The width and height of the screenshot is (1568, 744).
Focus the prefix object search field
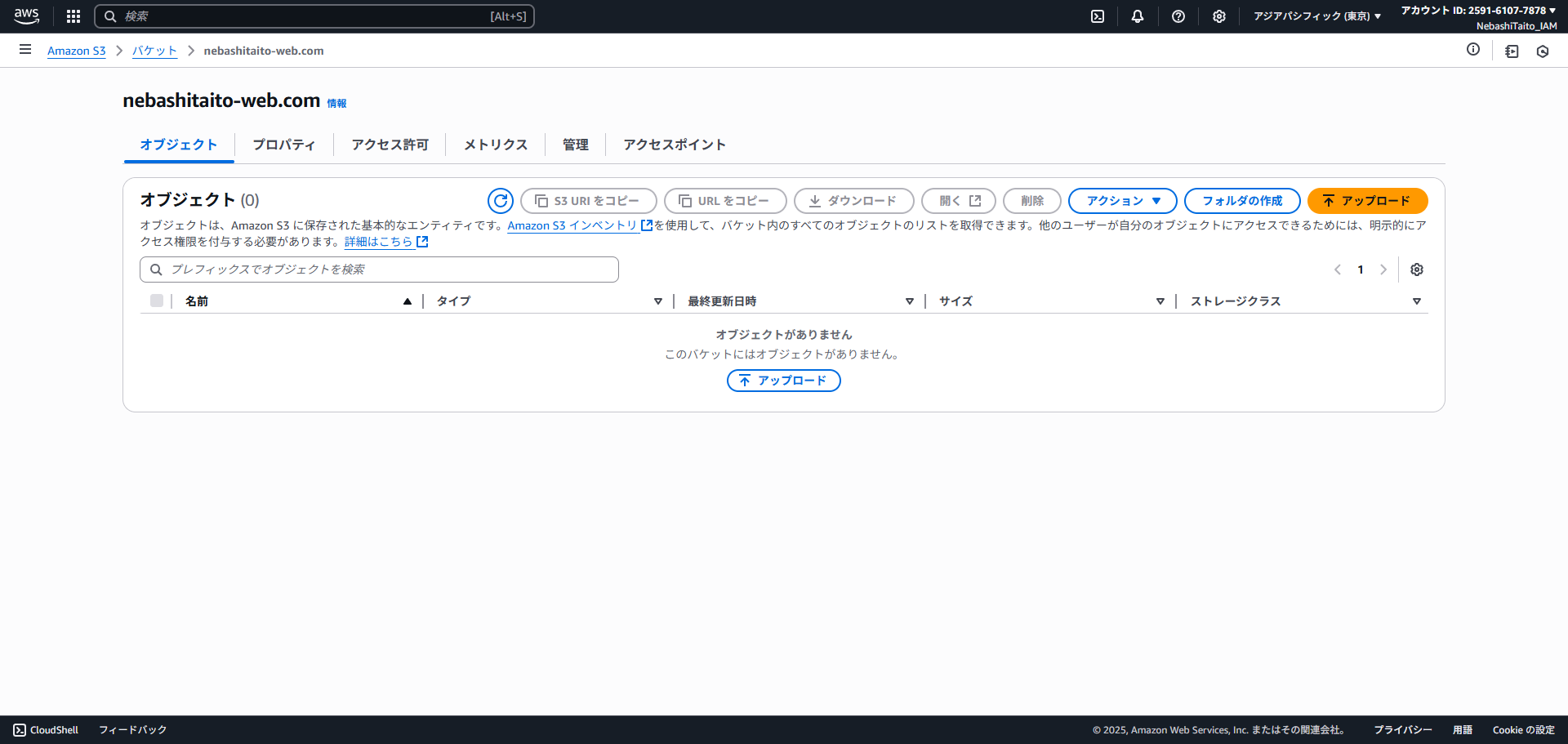[x=379, y=270]
